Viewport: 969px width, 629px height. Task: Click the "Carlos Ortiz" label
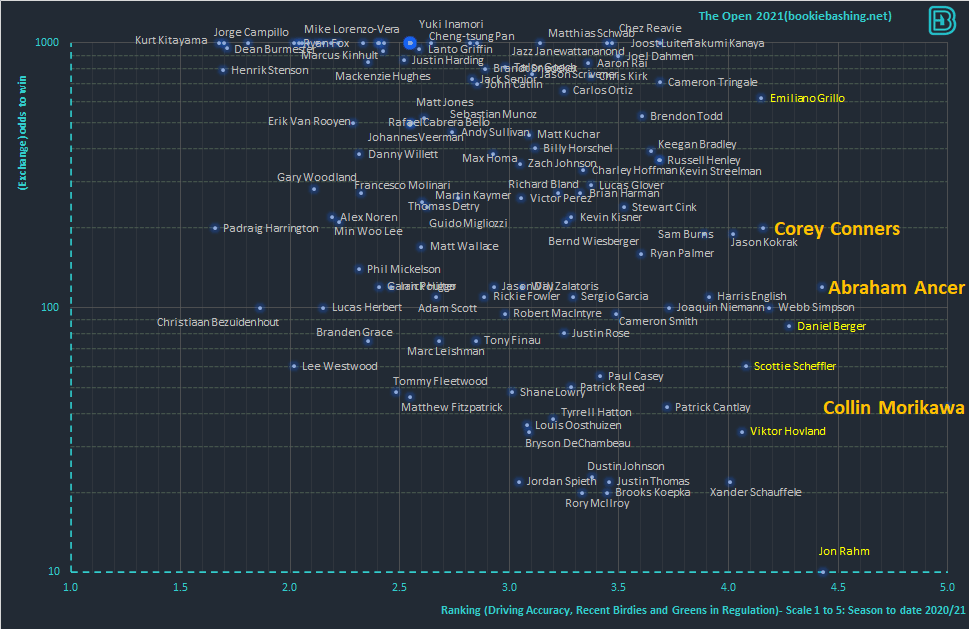click(x=603, y=90)
